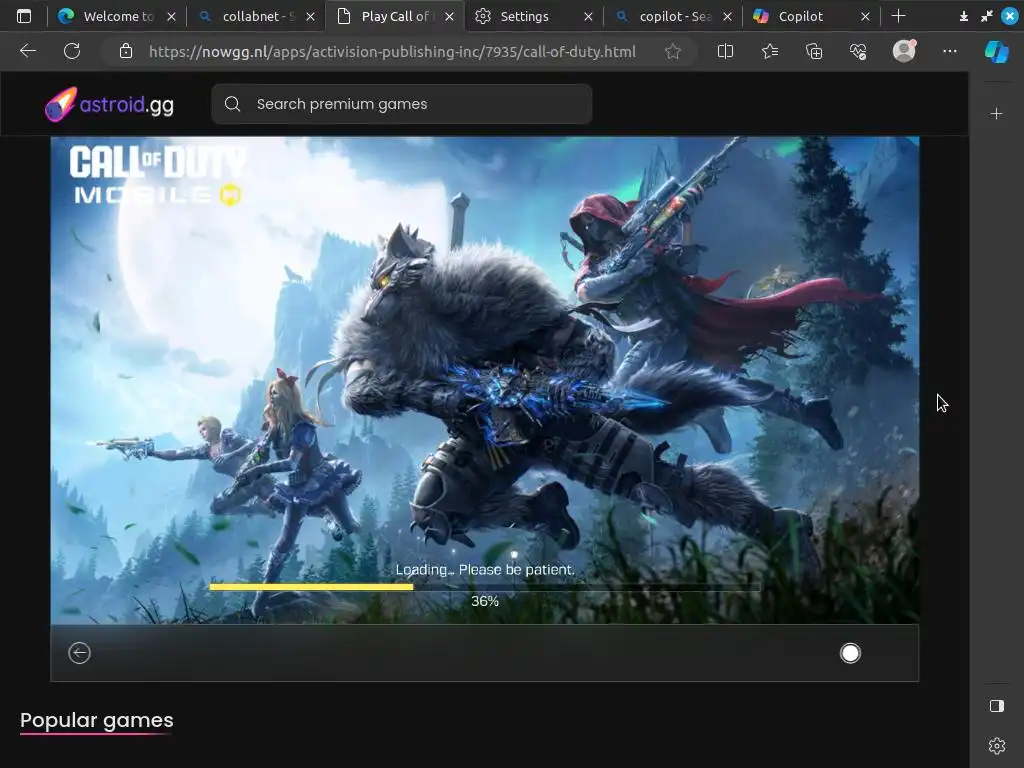Click the yellow loading progress bar
Screen dimensions: 1024x768
coord(311,586)
